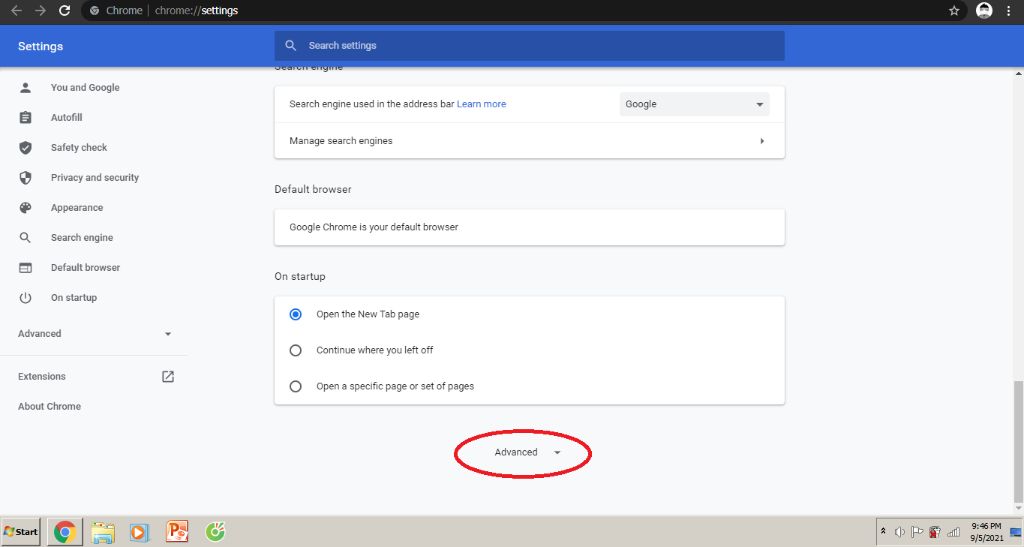The height and width of the screenshot is (547, 1024).
Task: Click the network signal tray icon
Action: (x=953, y=532)
